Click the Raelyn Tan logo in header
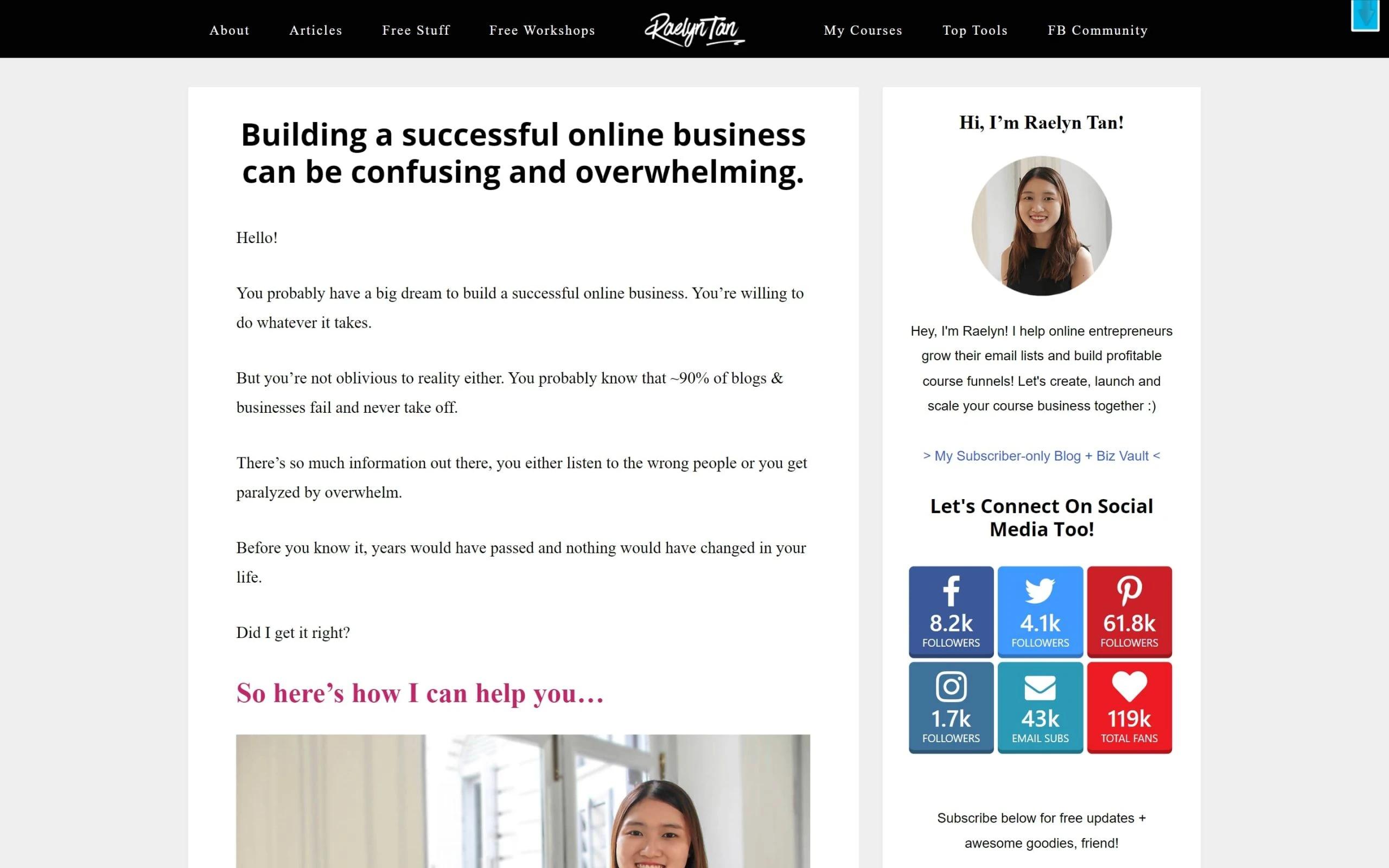This screenshot has width=1389, height=868. coord(694,29)
